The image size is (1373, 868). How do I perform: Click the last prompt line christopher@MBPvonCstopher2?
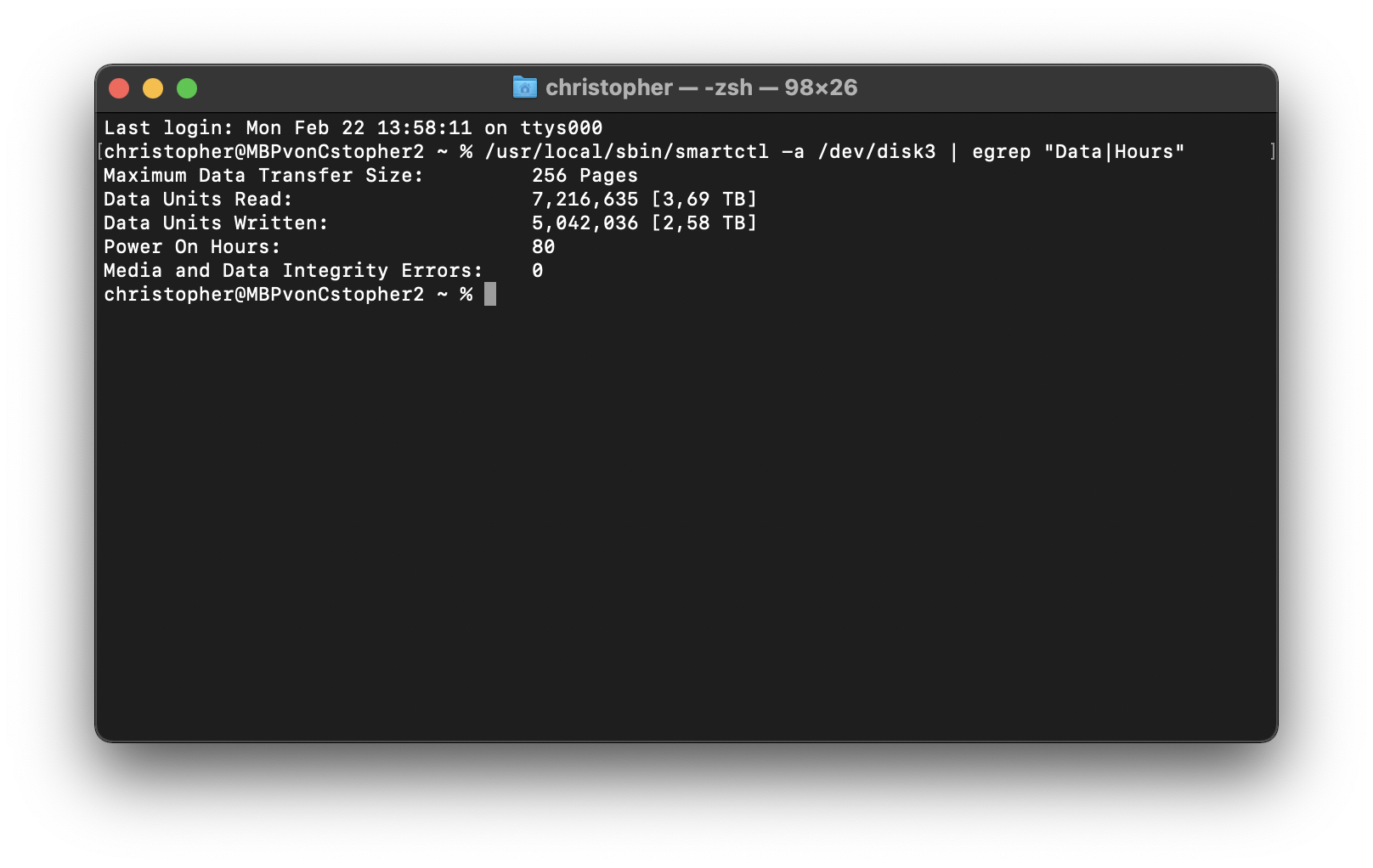[263, 295]
